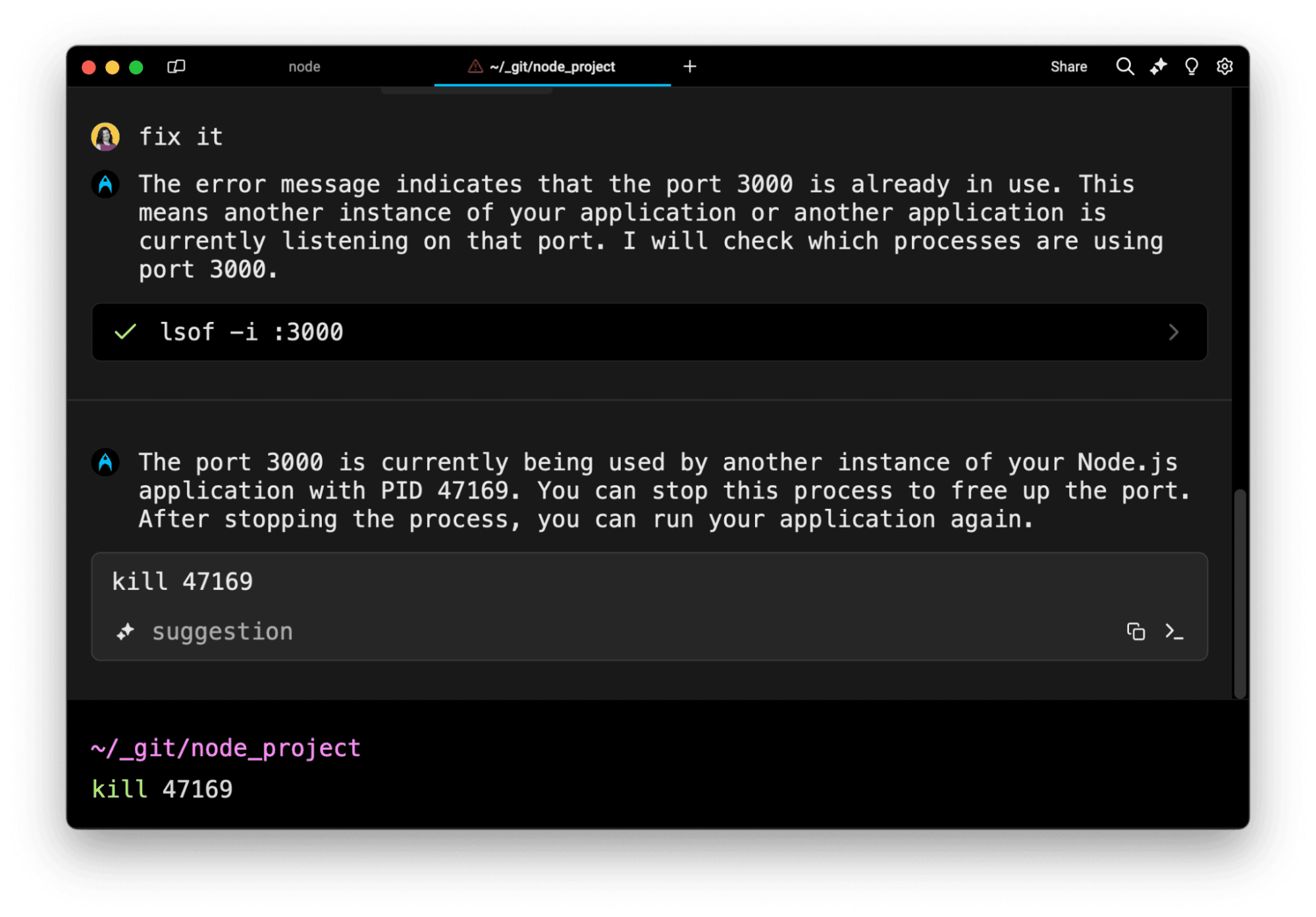Screen dimensions: 1316x917
Task: Copy the kill 47169 suggestion
Action: pyautogui.click(x=1135, y=632)
